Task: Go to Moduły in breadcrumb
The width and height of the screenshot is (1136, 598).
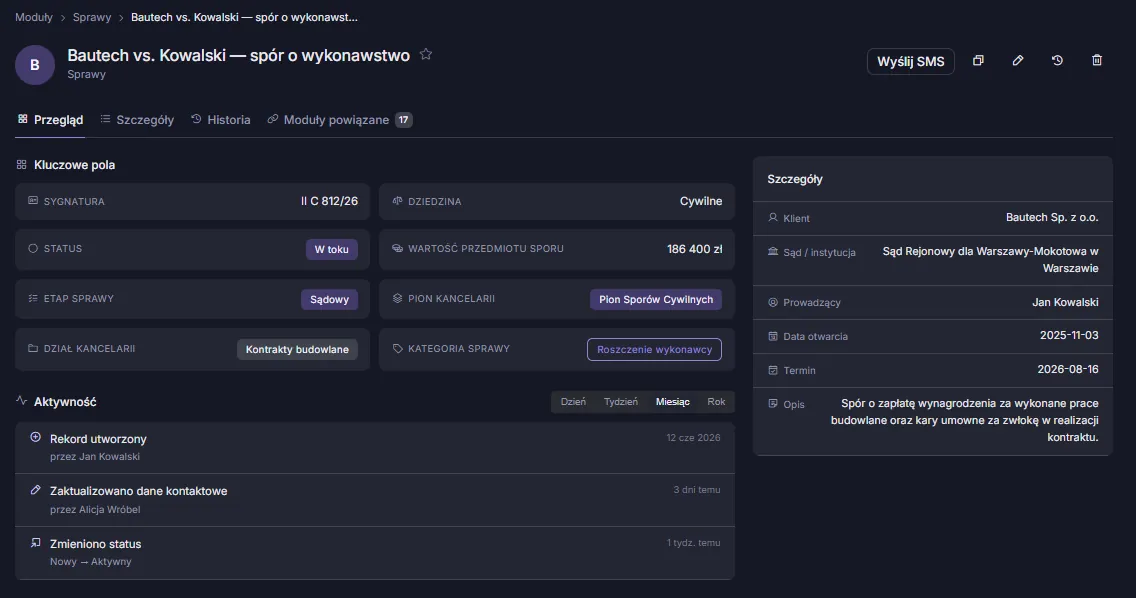Action: pyautogui.click(x=34, y=17)
